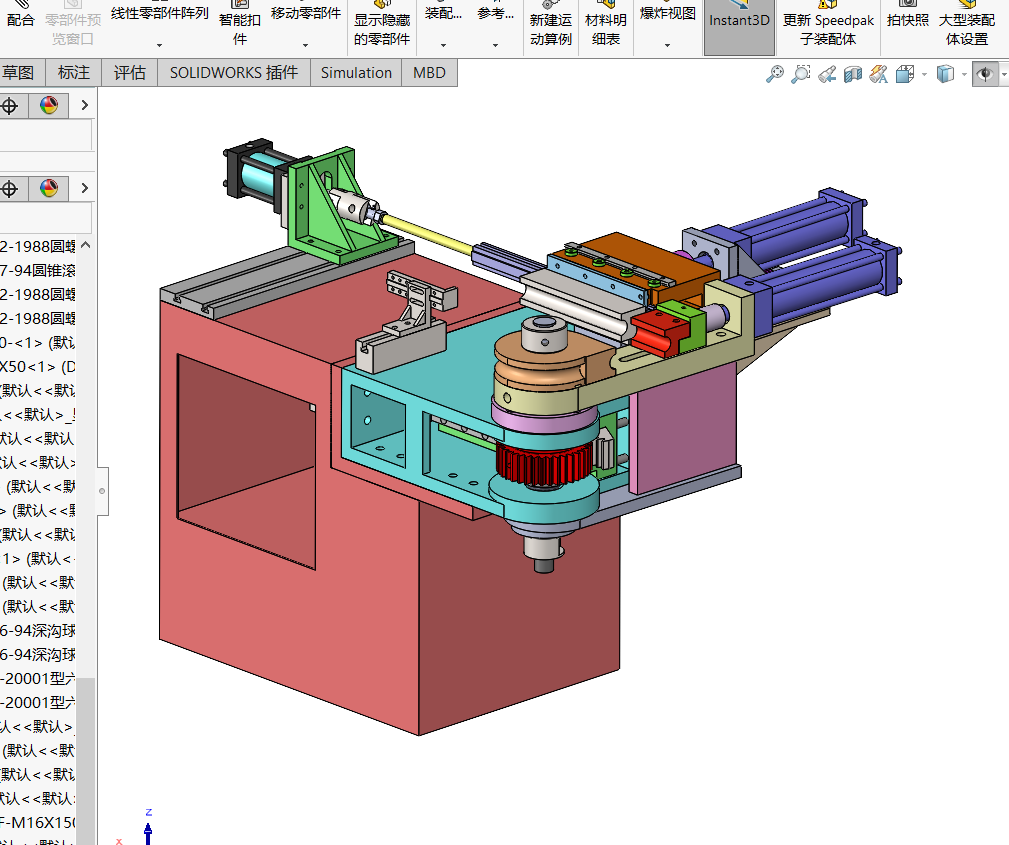Select tree item X50<1> (D
Screen dimensions: 1009x845
tap(37, 367)
